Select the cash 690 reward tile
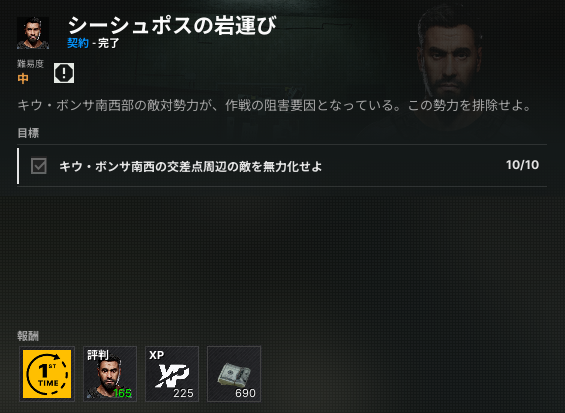The image size is (565, 413). [x=234, y=374]
